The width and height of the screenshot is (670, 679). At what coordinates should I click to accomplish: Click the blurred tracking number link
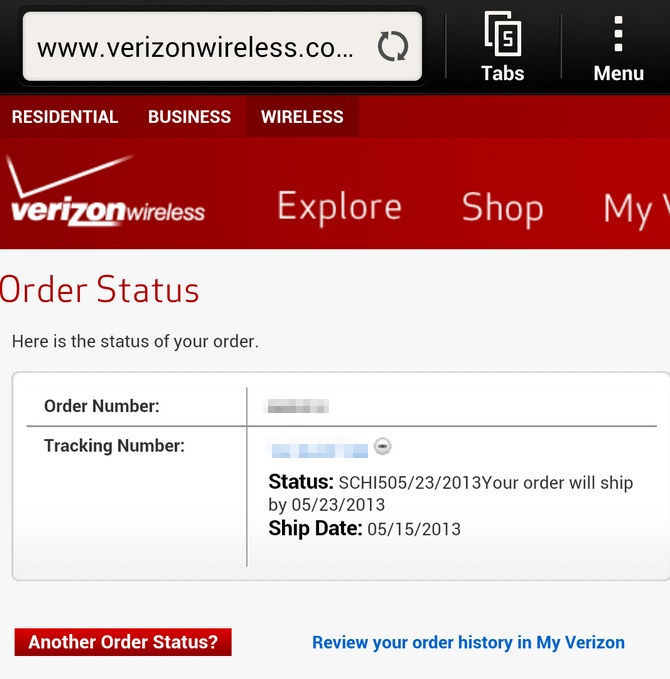pyautogui.click(x=319, y=450)
